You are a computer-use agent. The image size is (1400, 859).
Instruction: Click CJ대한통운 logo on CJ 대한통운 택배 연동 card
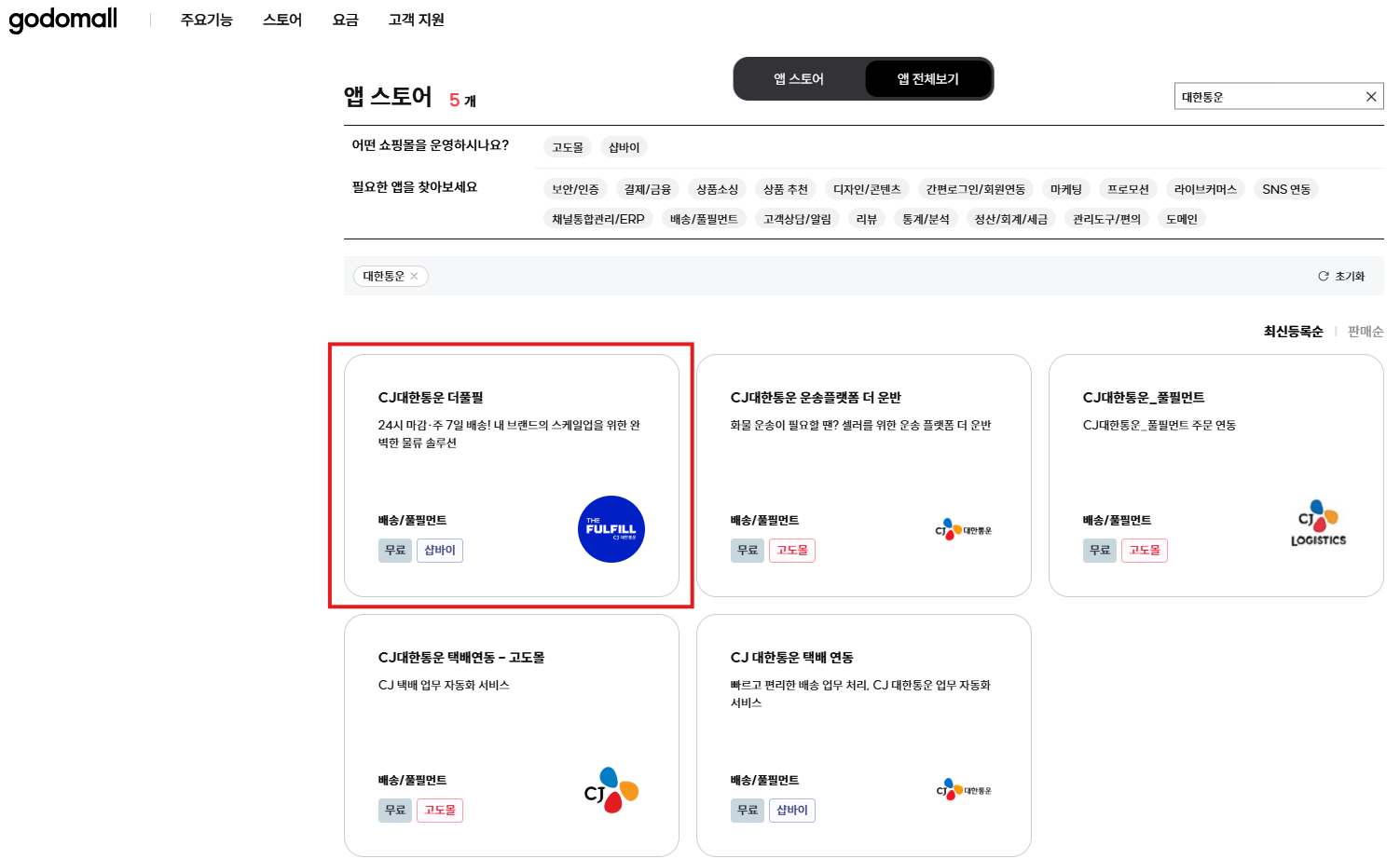pos(964,790)
